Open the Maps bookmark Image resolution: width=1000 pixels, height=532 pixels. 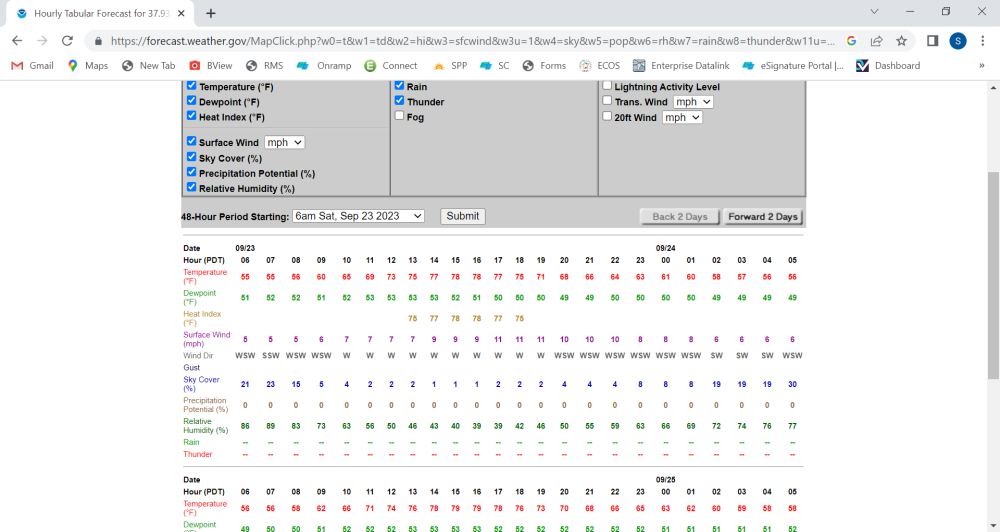coord(88,66)
